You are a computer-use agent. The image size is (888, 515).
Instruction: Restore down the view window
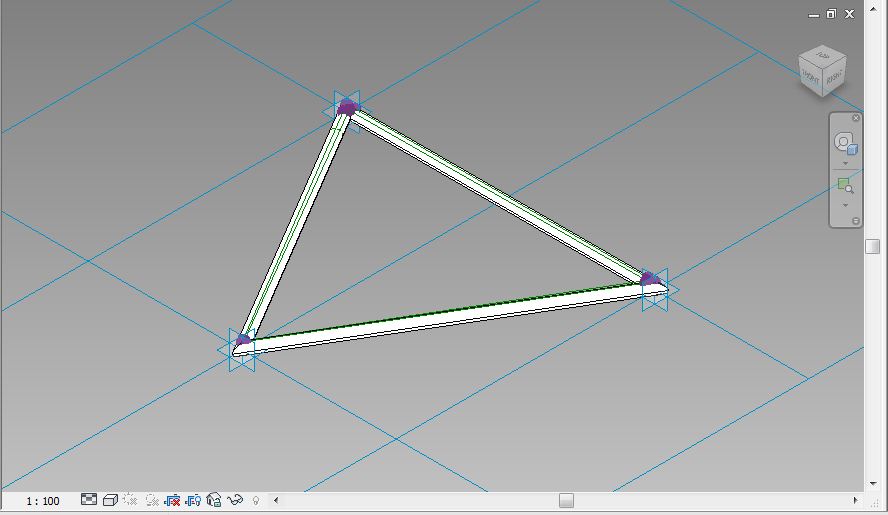pos(831,14)
